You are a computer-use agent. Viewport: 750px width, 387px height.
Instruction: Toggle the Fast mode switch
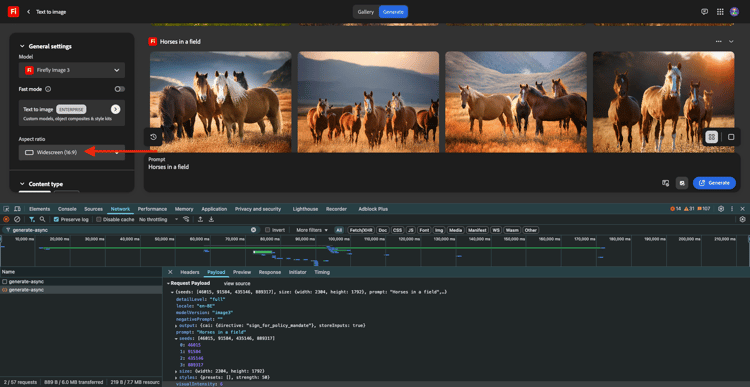click(x=120, y=89)
